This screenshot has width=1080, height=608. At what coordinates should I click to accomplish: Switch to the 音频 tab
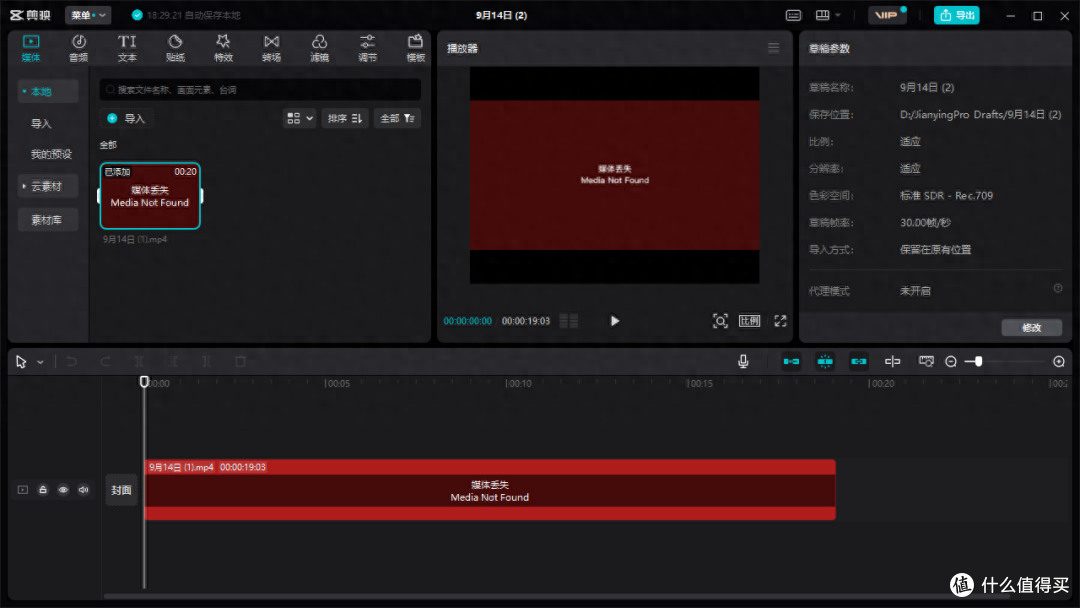click(x=79, y=48)
